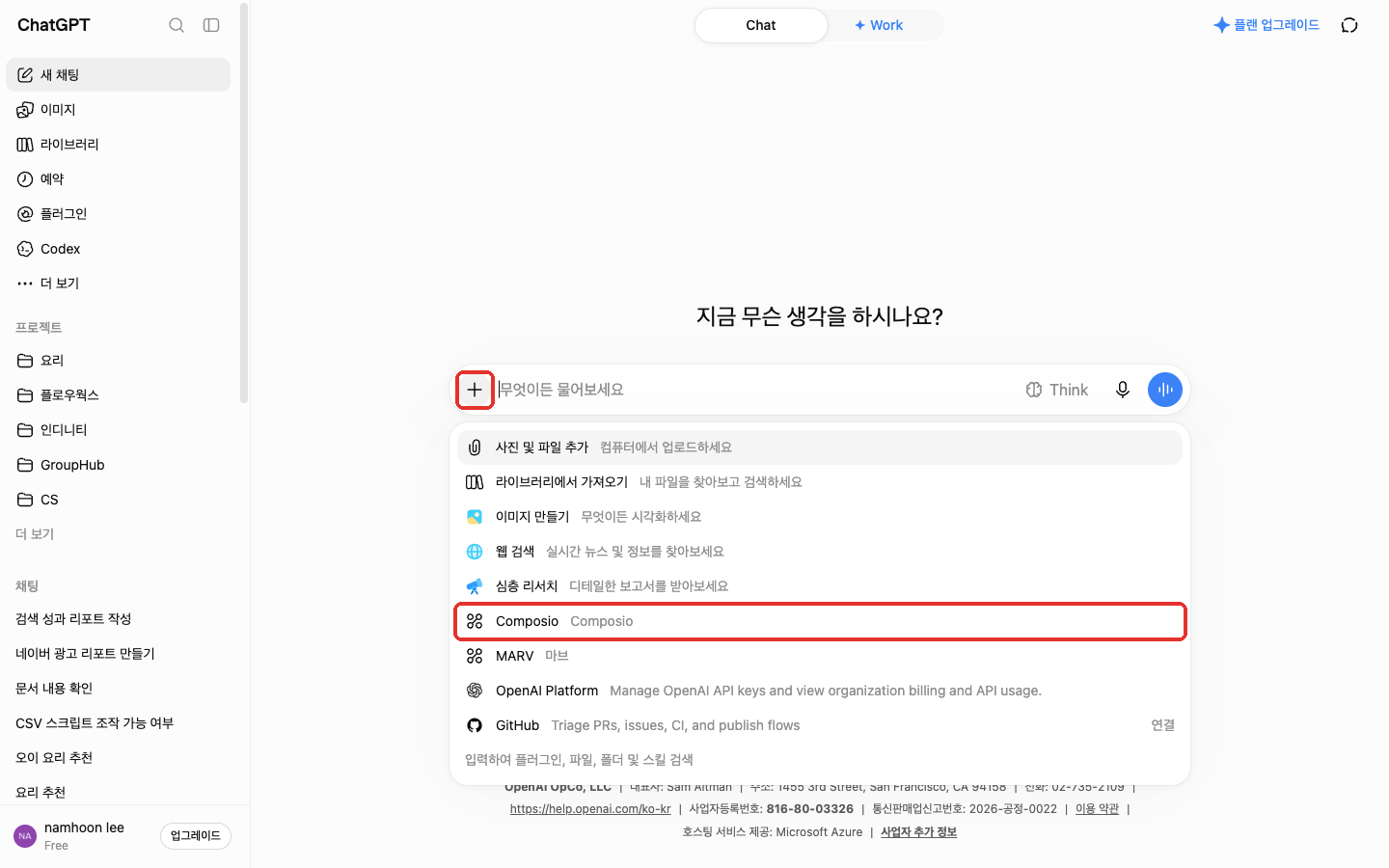Click the 업그레이드 button by namhoon lee
This screenshot has height=868, width=1389.
coord(196,836)
